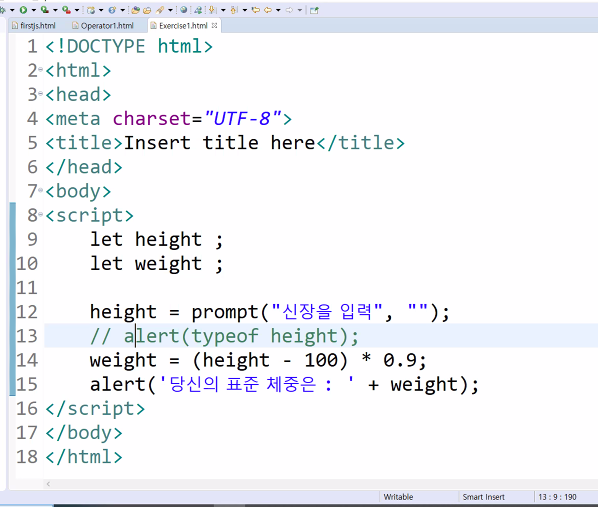Click the greyed Forward navigation arrow
This screenshot has height=507, width=598.
[x=289, y=10]
